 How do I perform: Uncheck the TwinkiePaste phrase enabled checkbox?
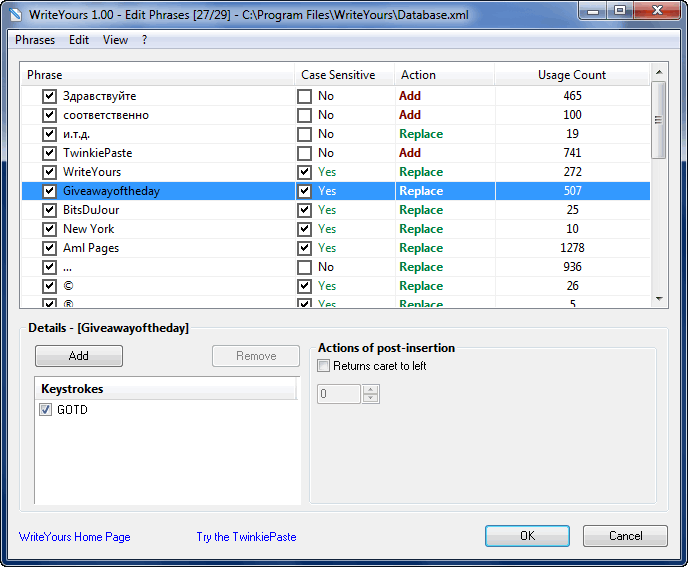point(49,153)
